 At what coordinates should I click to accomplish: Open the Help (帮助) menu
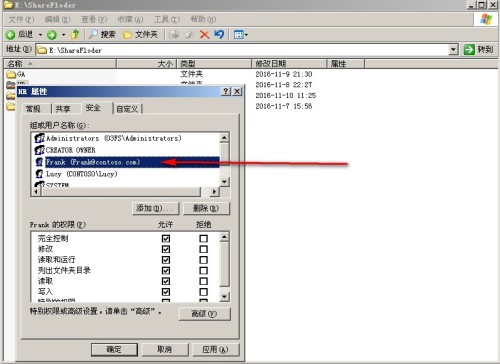(203, 19)
